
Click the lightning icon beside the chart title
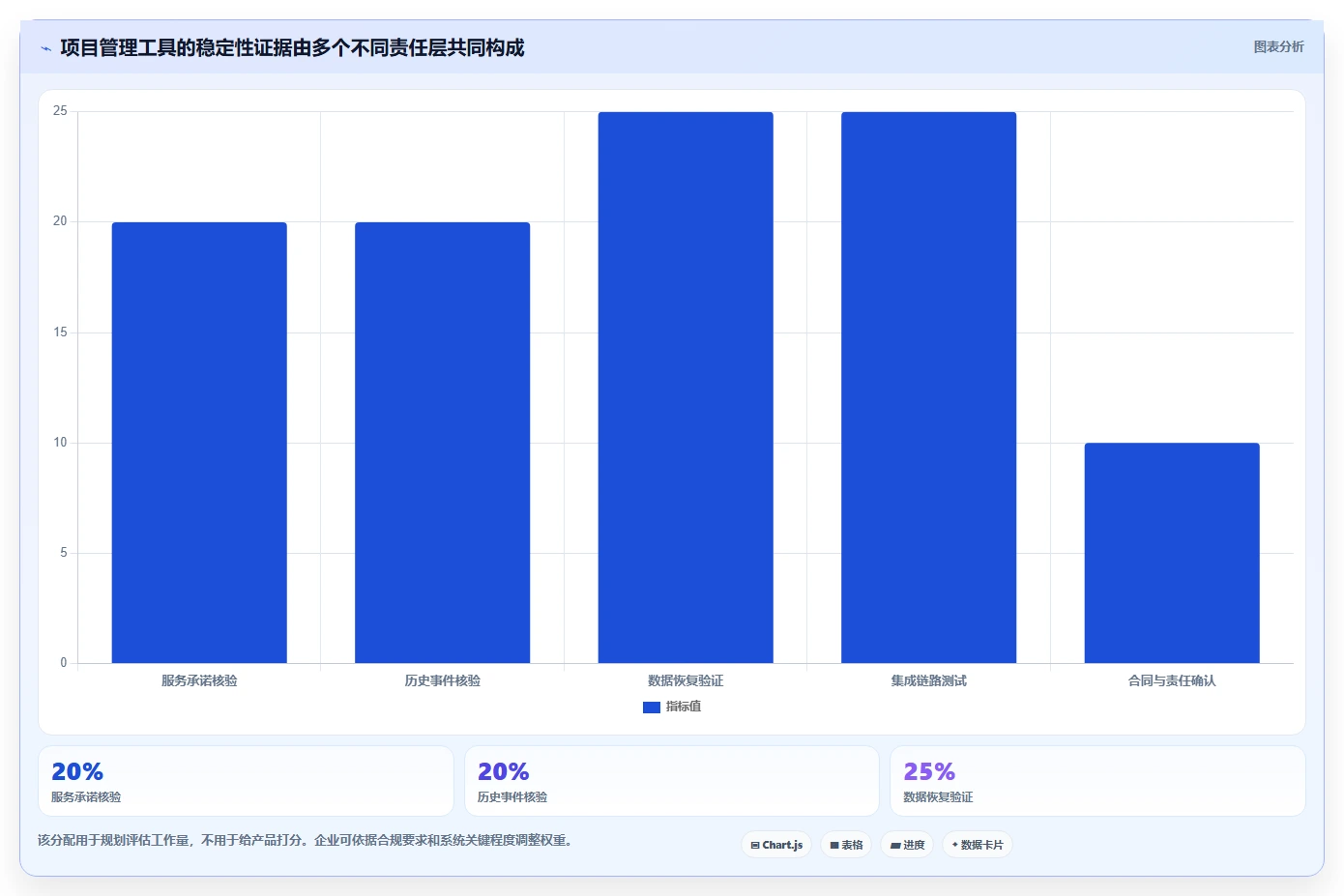[x=45, y=48]
